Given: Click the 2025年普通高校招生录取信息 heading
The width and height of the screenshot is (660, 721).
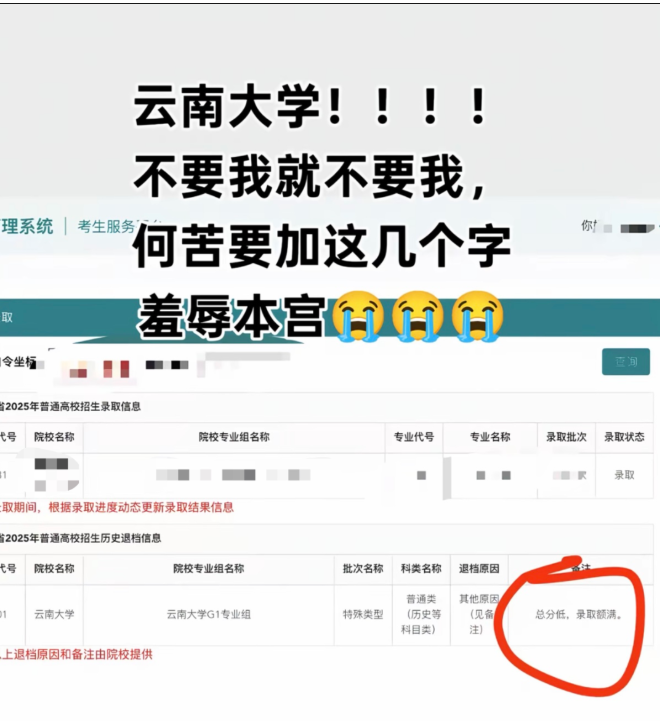Looking at the screenshot, I should (73, 406).
